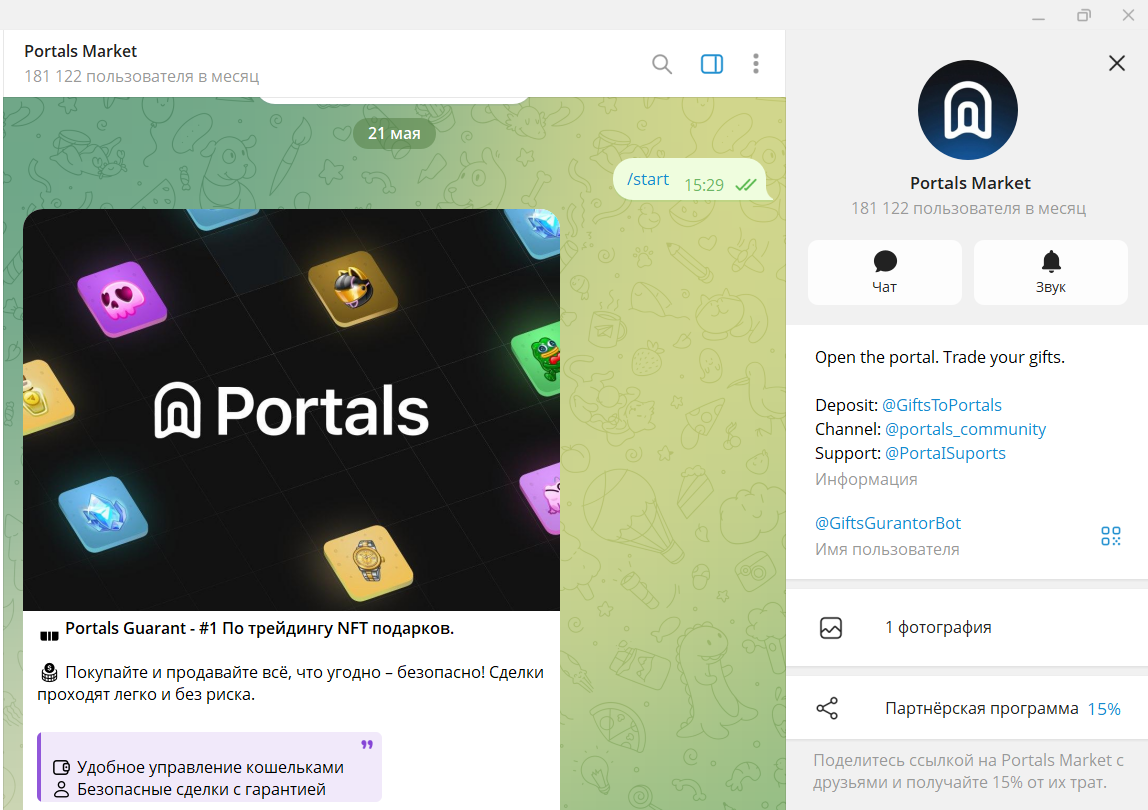Screen dimensions: 1148x810
Task: Click the subscriber count under the header title
Action: point(141,76)
